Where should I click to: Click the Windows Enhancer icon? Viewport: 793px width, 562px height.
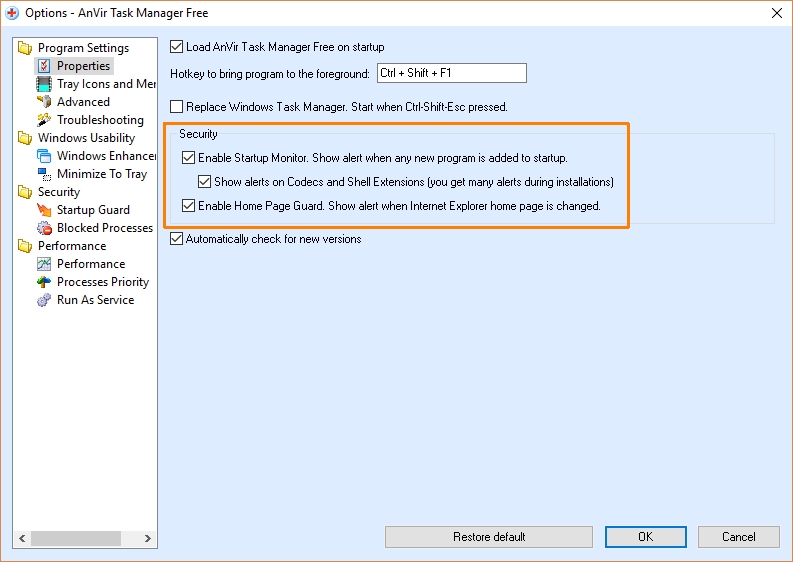(44, 156)
